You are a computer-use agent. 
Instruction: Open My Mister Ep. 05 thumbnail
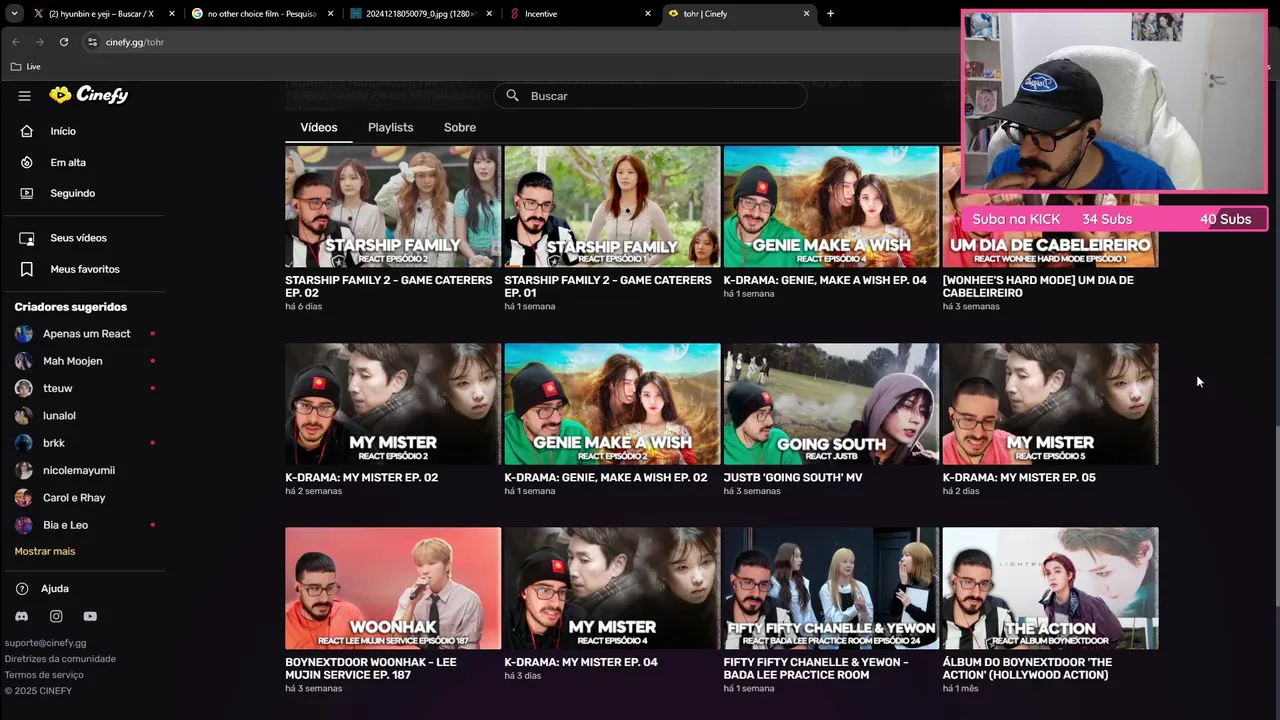[x=1050, y=404]
